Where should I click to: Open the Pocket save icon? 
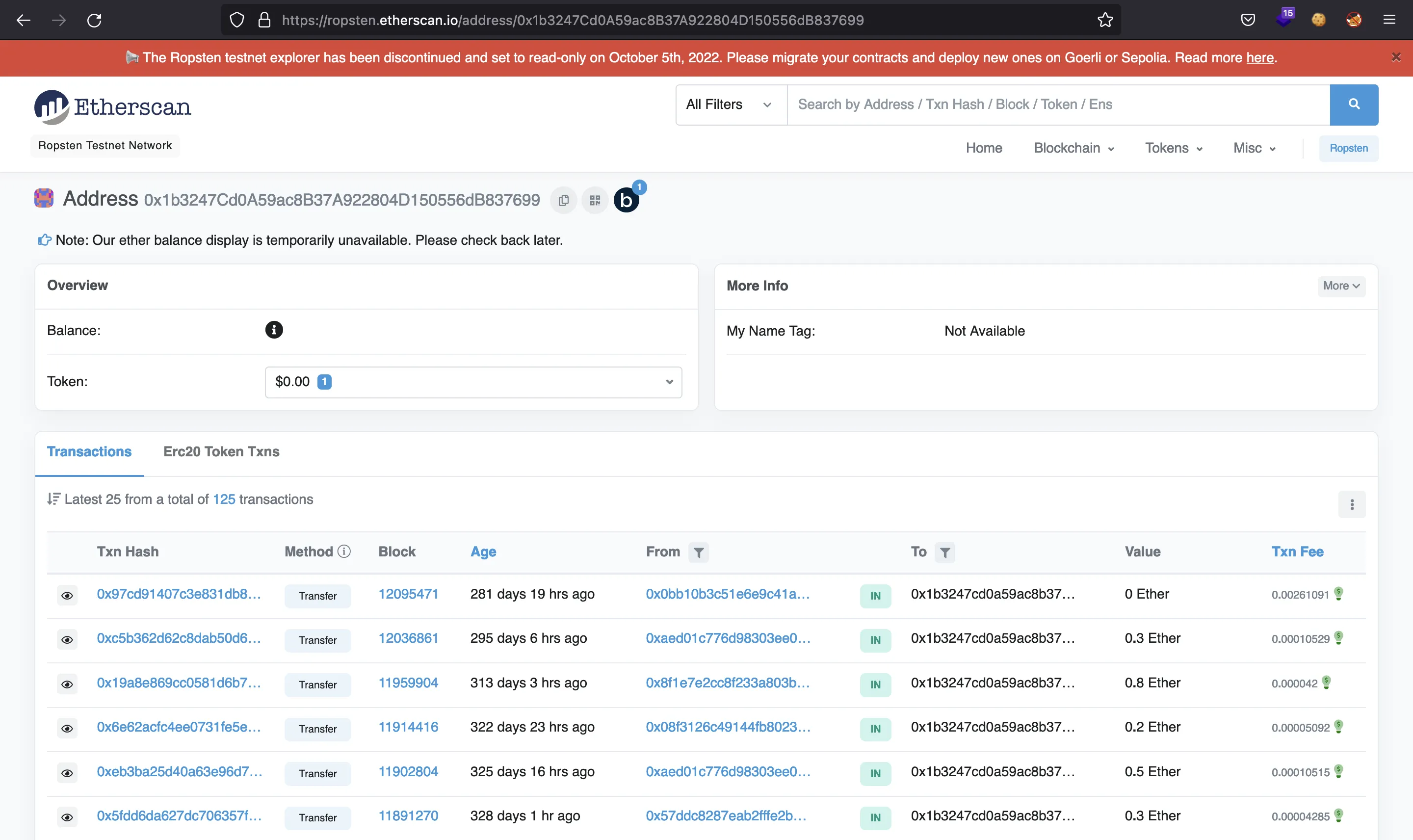click(x=1248, y=21)
